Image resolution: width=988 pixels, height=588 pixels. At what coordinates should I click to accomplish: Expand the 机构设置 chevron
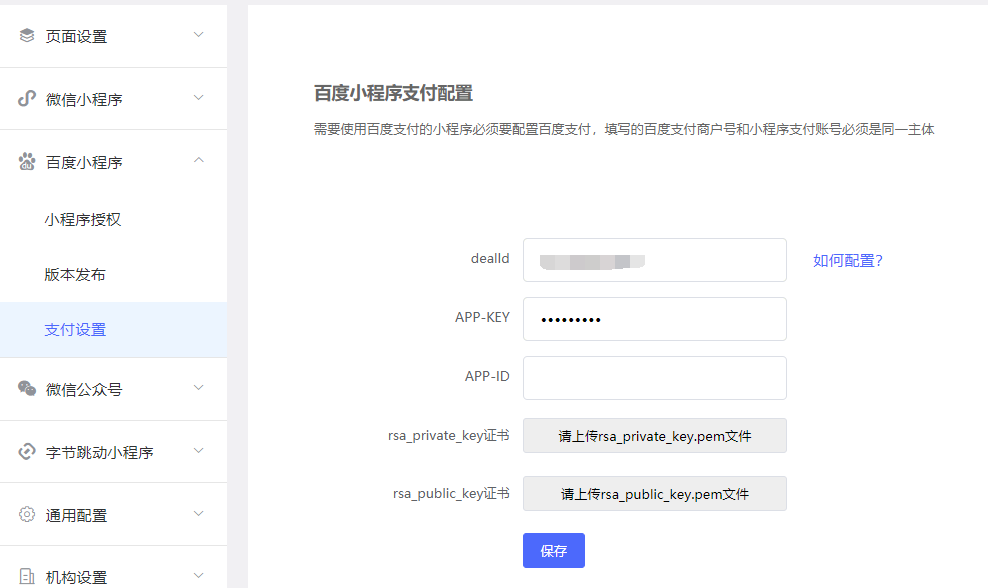tap(198, 575)
